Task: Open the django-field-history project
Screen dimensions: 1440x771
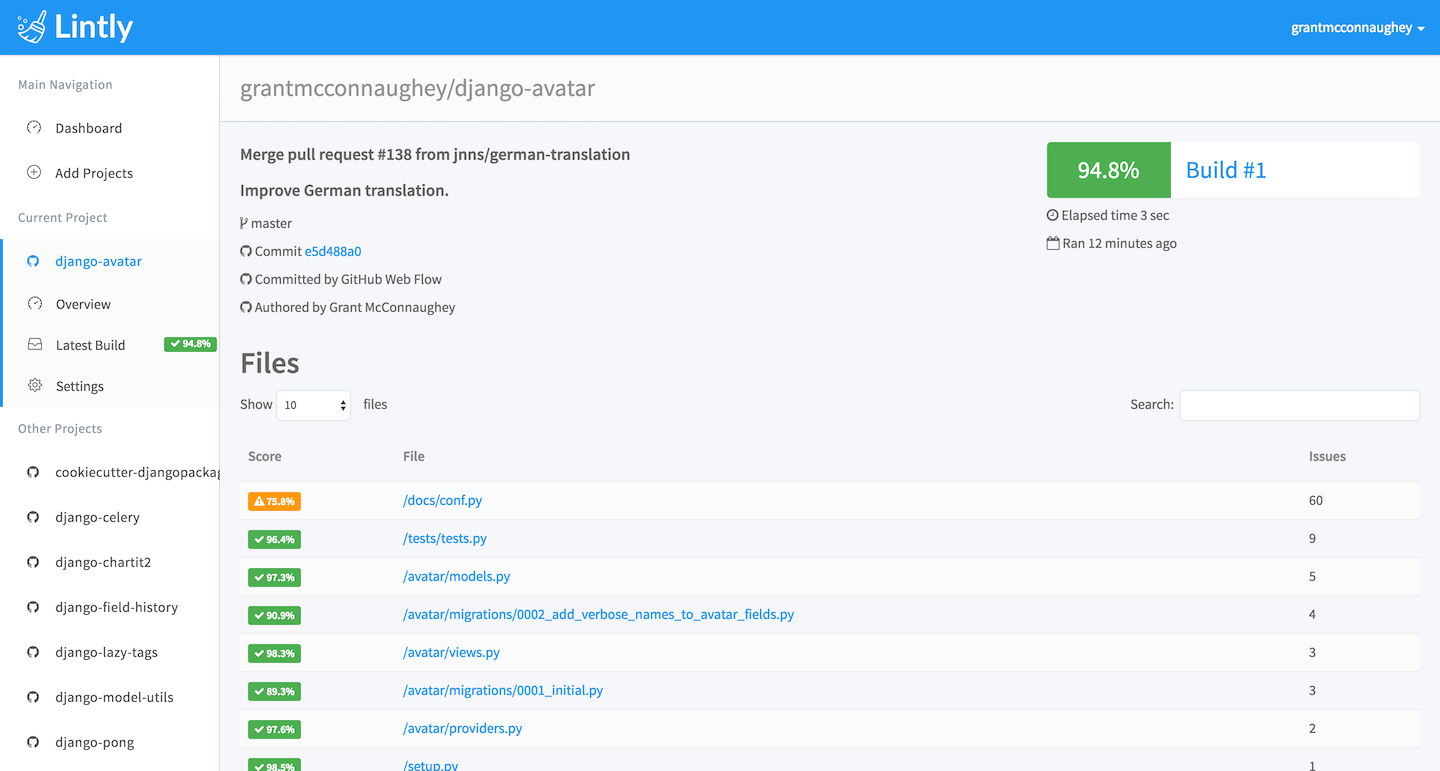Action: [116, 607]
